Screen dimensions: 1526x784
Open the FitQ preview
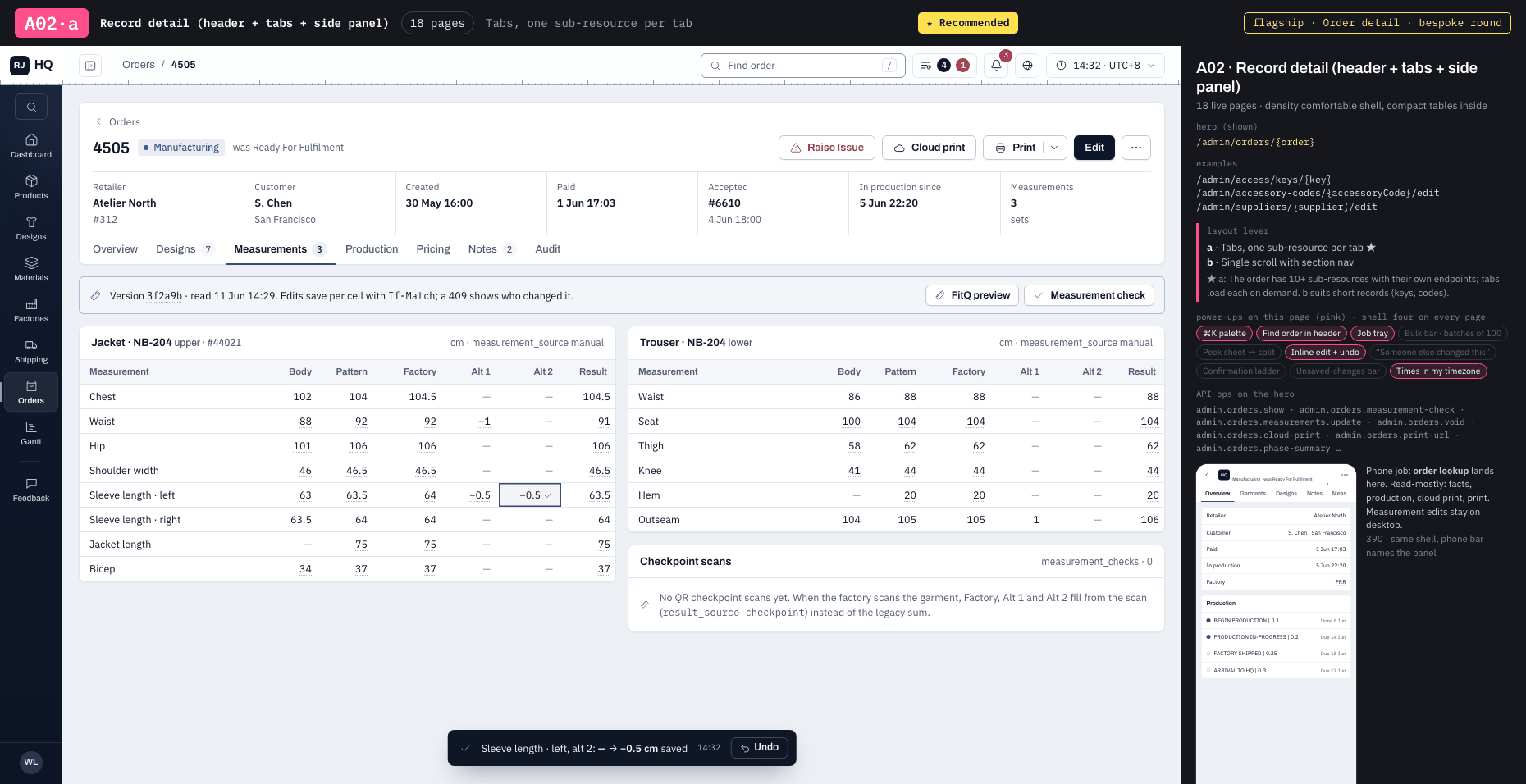coord(972,295)
